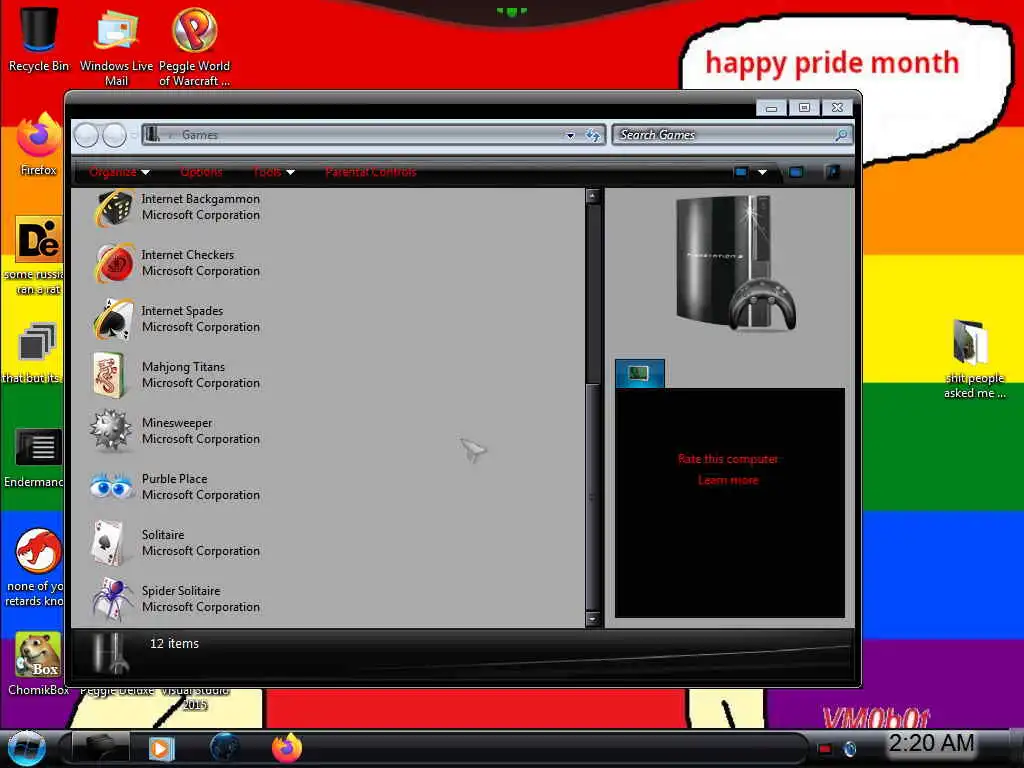
Task: Click the dark taskbar window button
Action: tap(99, 748)
